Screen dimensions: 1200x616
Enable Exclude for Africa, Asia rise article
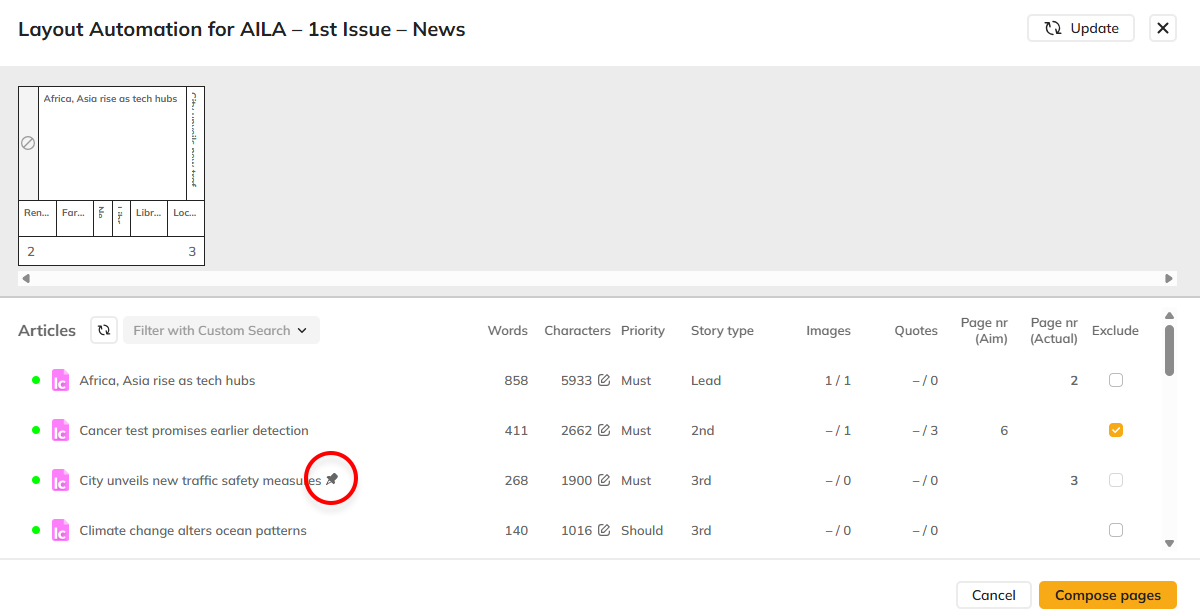(x=1115, y=380)
